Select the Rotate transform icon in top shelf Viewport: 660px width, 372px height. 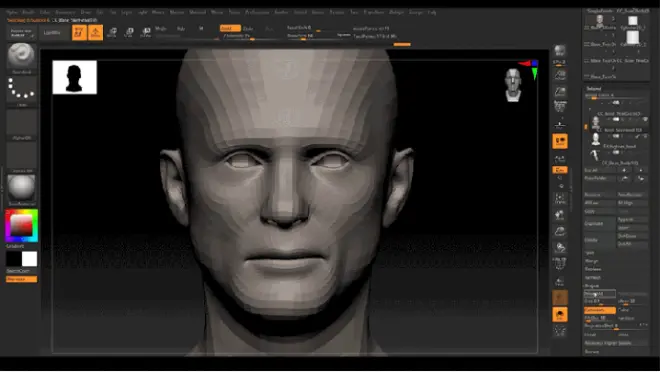click(146, 32)
